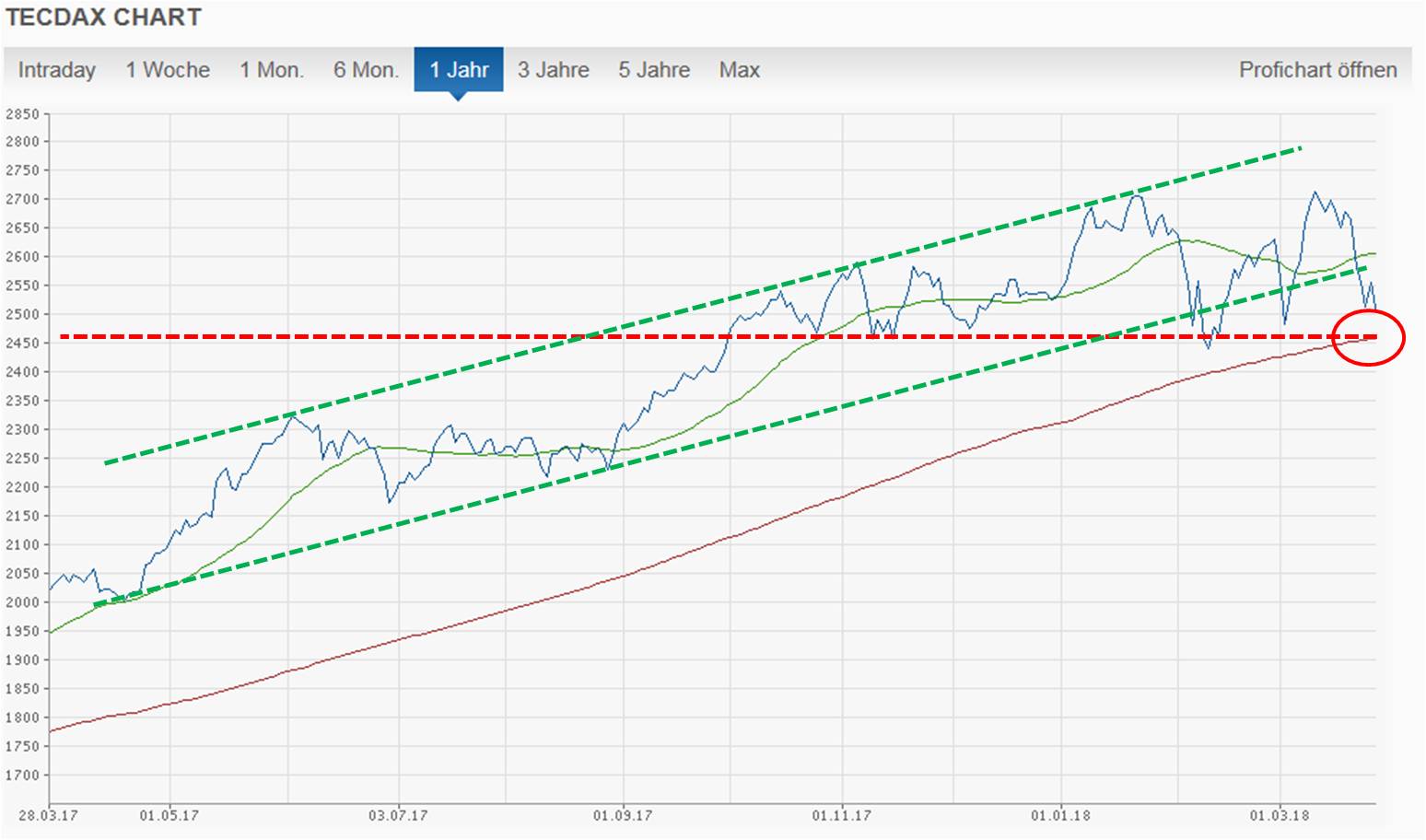Click the 01.03.18 x-axis date
The width and height of the screenshot is (1426, 840).
[1280, 816]
